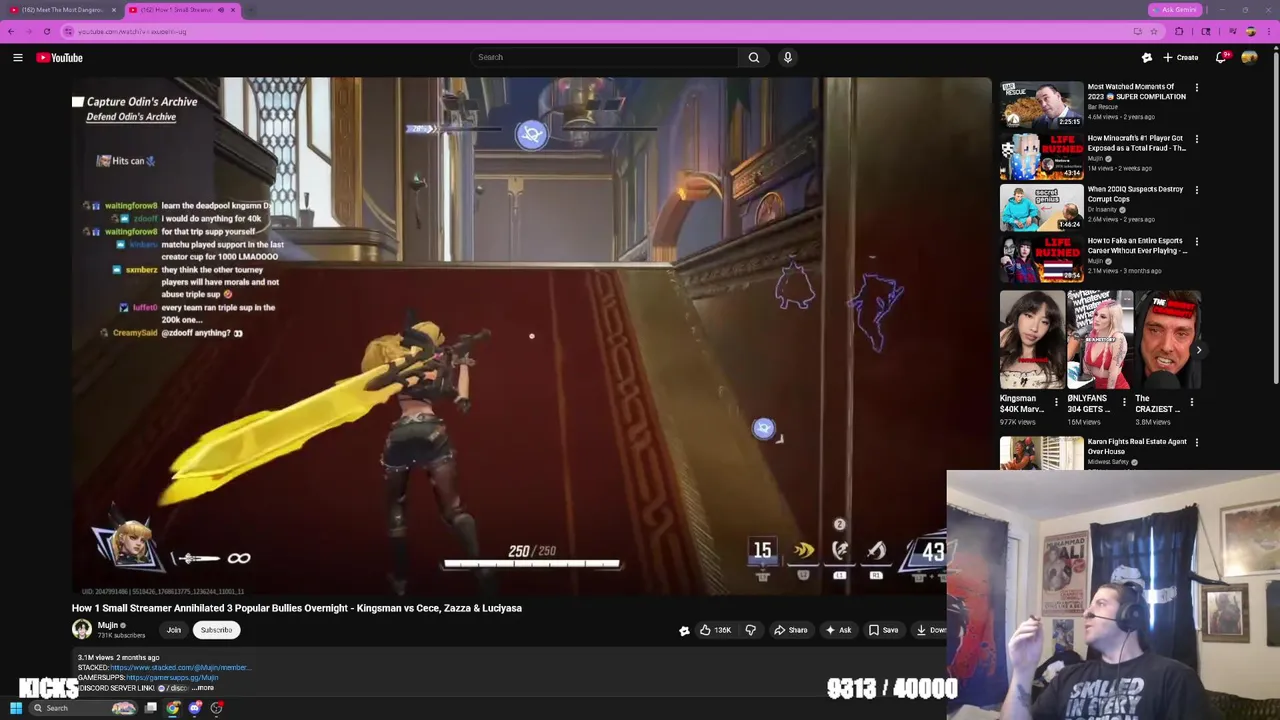Open options for 'Karen Fights Real Estate Agent'
Screen dimensions: 1280x720
pyautogui.click(x=1197, y=442)
